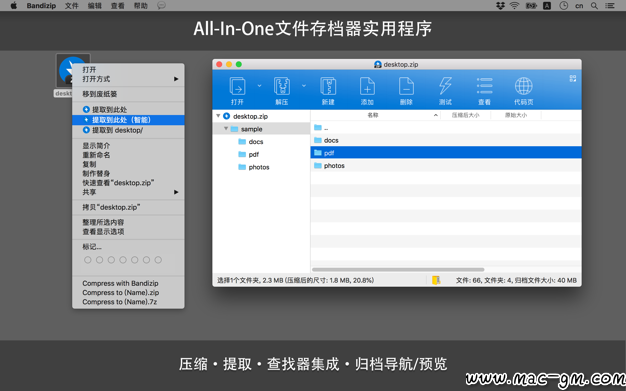Click the last tag color circle
Image resolution: width=626 pixels, height=391 pixels.
(x=158, y=260)
